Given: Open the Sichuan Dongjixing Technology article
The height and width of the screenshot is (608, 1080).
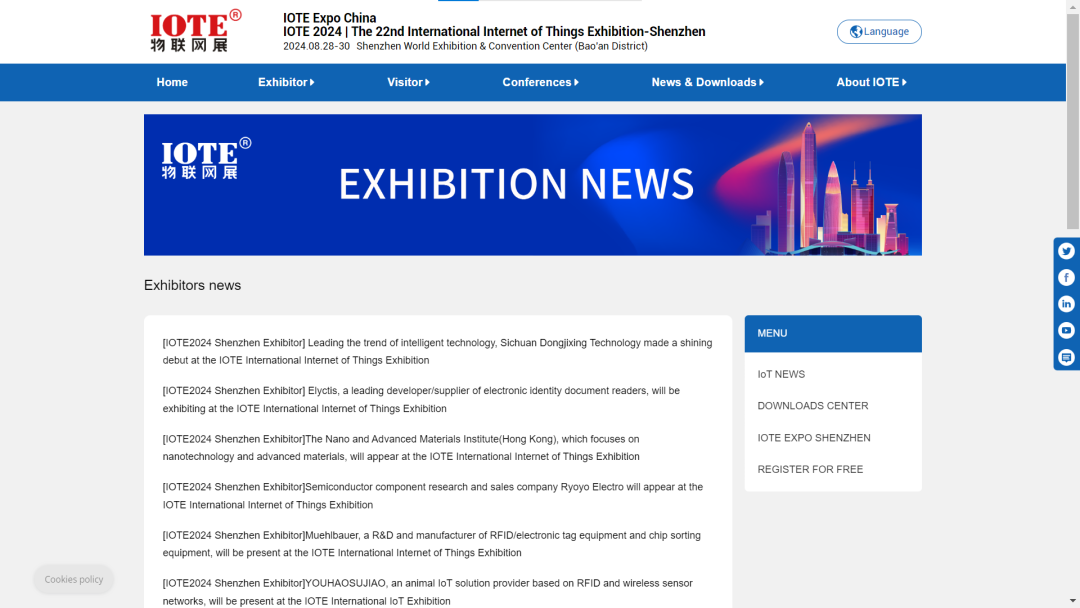Looking at the screenshot, I should pyautogui.click(x=437, y=351).
